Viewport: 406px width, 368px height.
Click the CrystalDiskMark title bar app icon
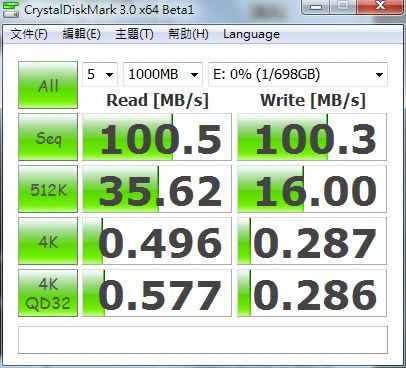point(10,10)
